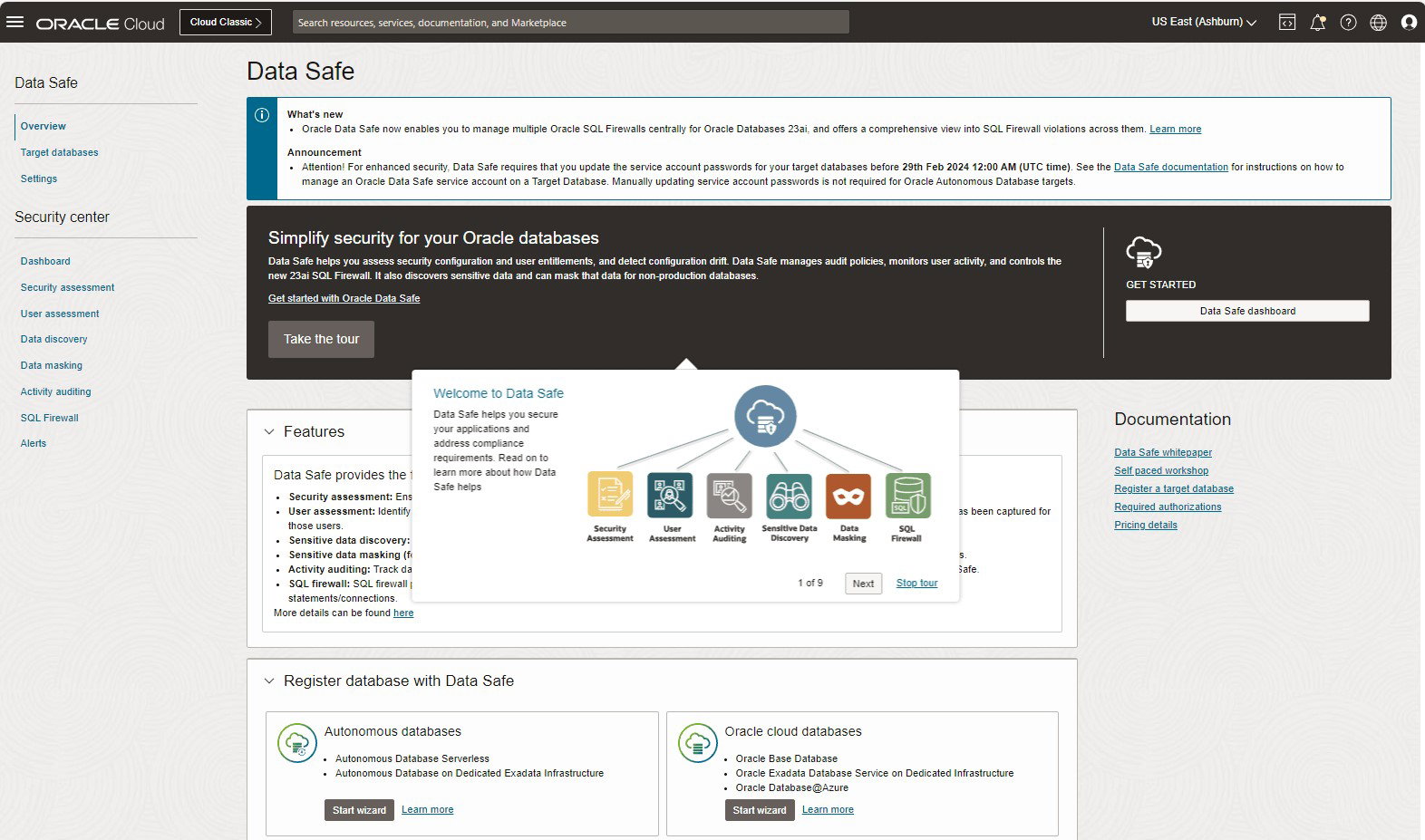Open SQL Firewall in the sidebar

click(x=50, y=418)
